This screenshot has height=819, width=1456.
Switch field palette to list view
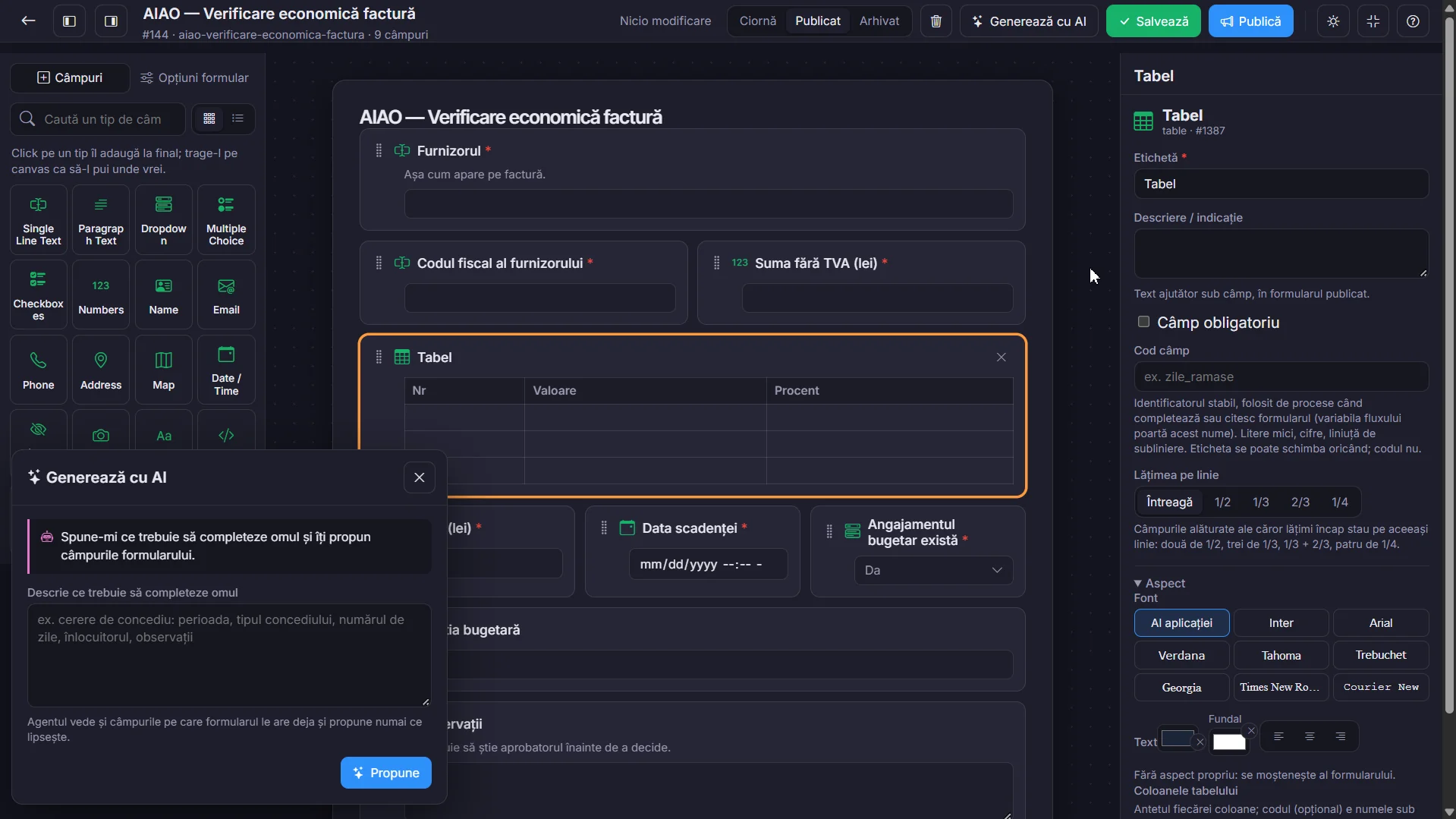click(x=237, y=118)
